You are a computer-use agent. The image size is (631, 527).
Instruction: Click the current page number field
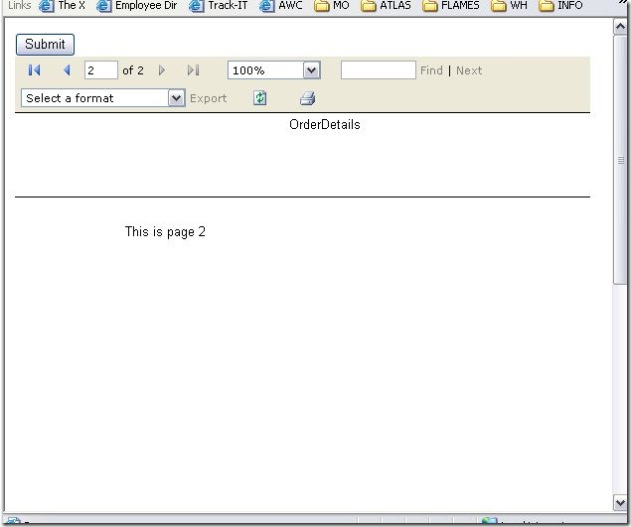click(101, 70)
